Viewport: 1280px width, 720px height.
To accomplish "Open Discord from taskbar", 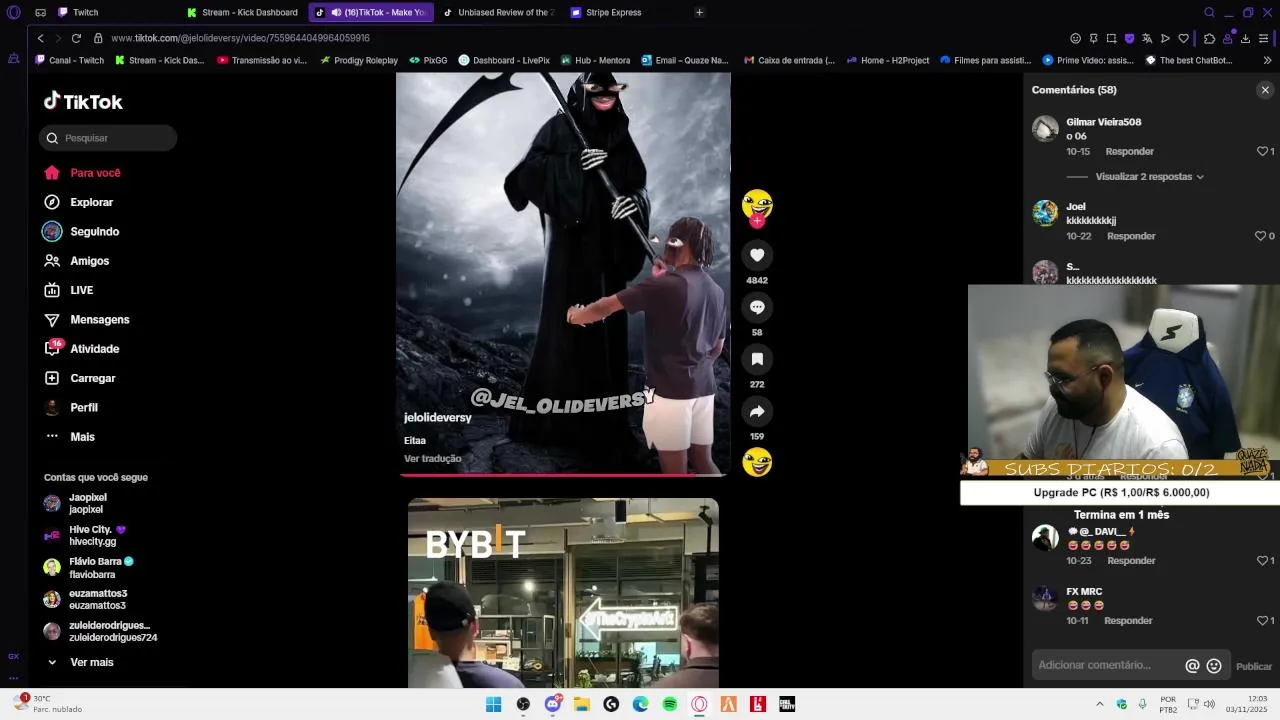I will (552, 704).
